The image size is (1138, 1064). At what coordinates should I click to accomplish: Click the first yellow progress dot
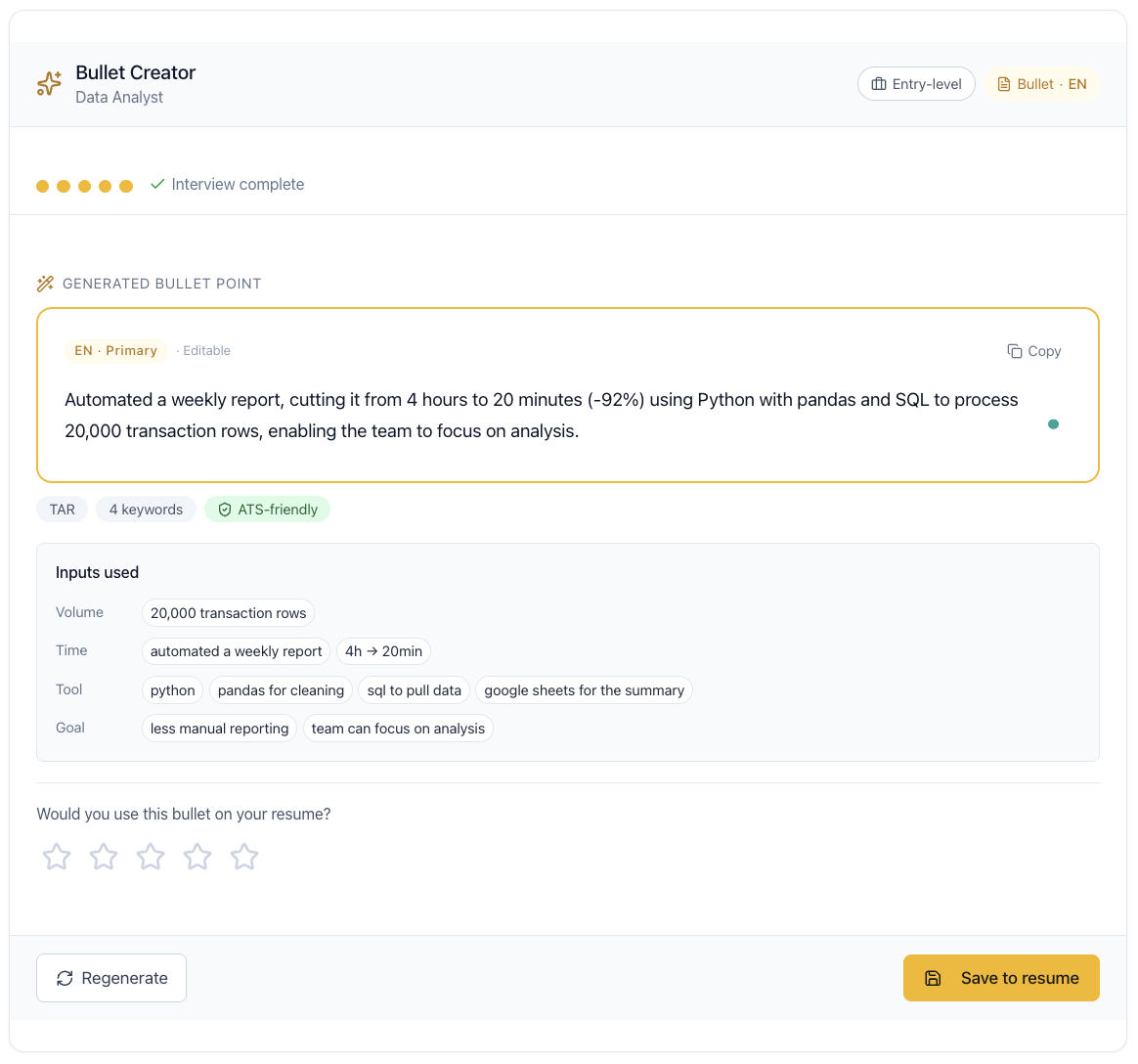pyautogui.click(x=43, y=187)
